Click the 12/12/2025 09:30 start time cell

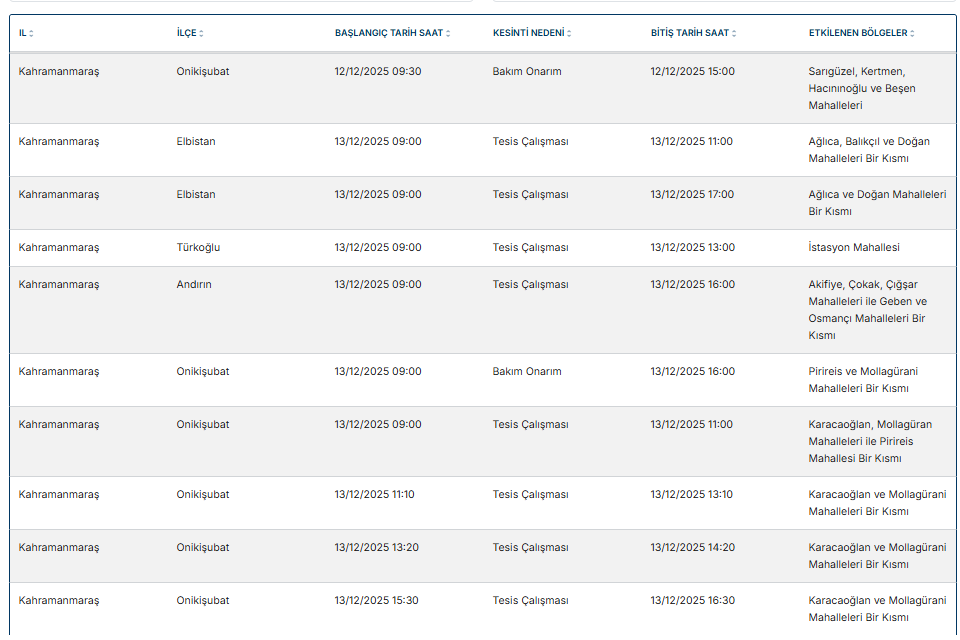[378, 72]
